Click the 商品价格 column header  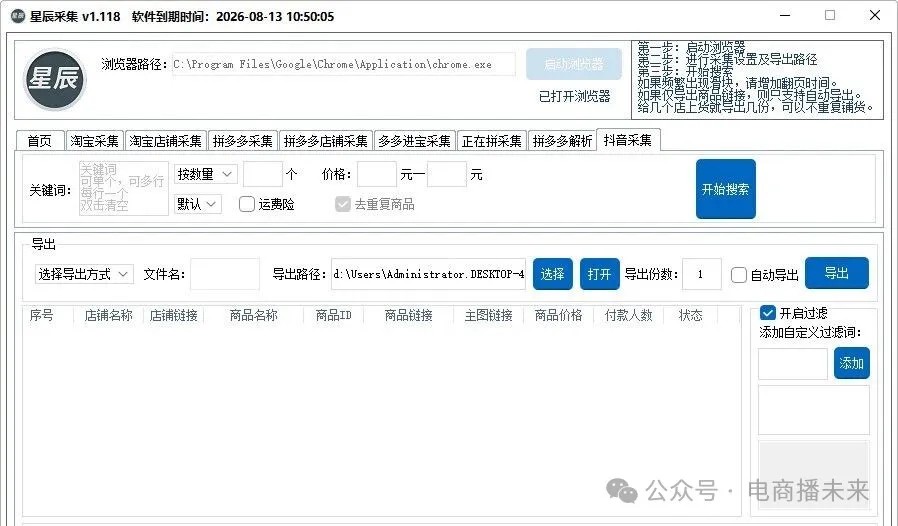[558, 315]
